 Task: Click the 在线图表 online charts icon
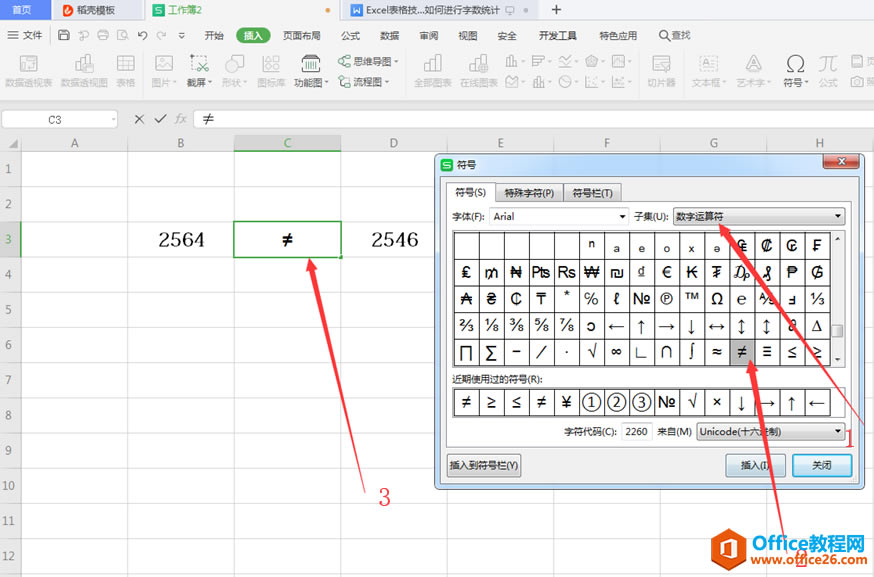[478, 71]
